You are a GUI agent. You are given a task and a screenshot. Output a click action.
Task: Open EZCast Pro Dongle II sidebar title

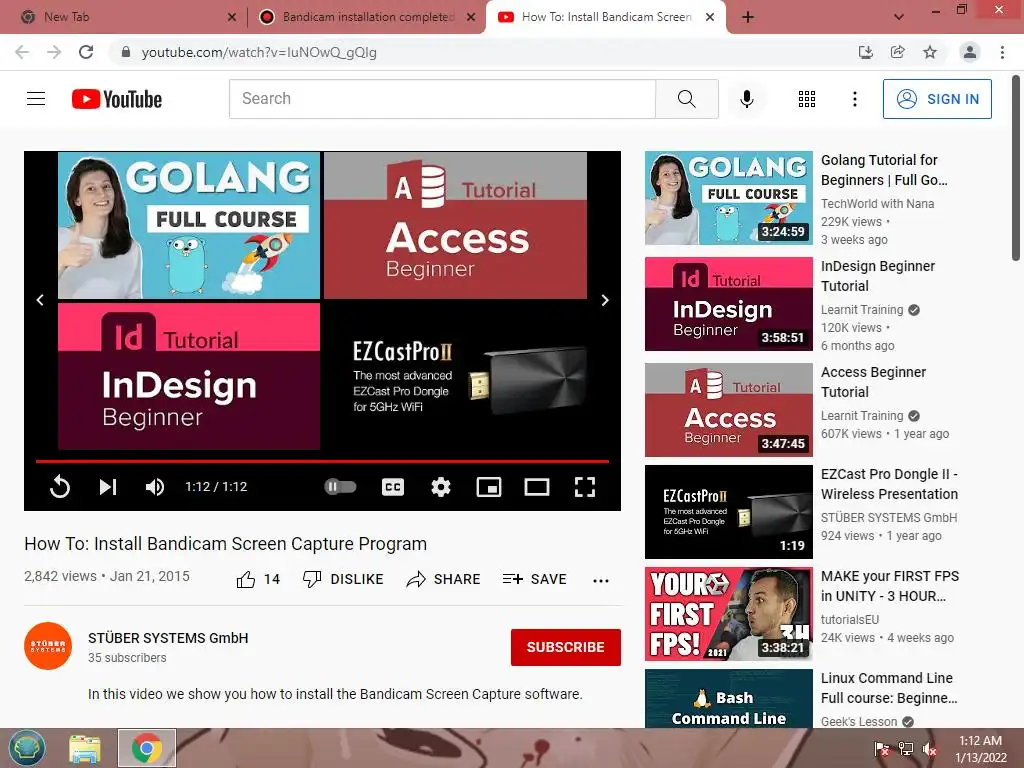889,484
